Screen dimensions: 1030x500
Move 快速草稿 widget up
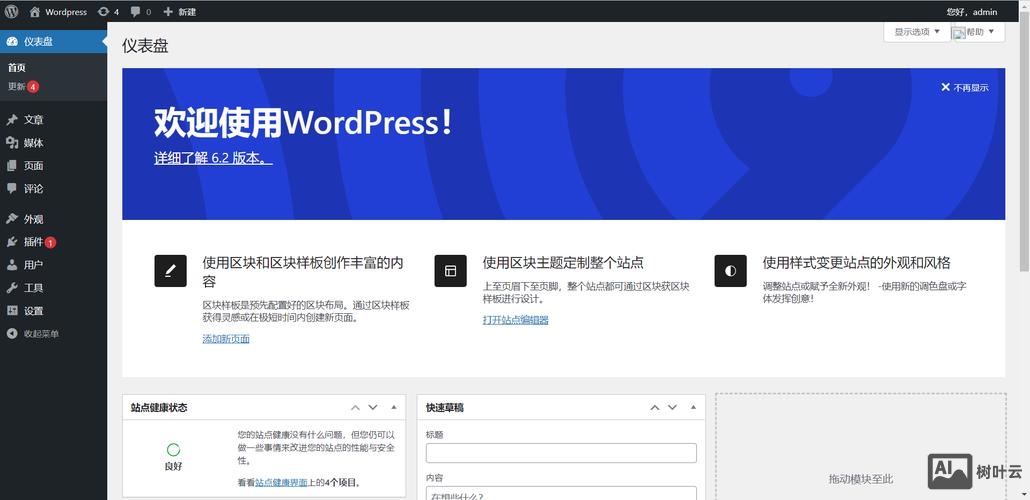pos(655,407)
